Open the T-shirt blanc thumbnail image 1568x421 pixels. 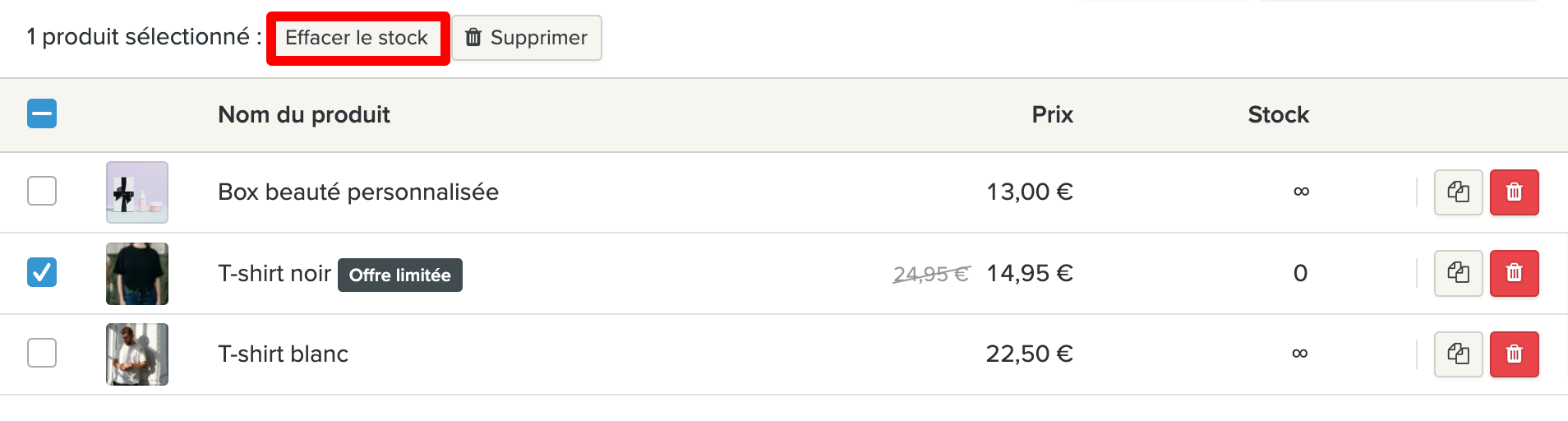click(137, 354)
